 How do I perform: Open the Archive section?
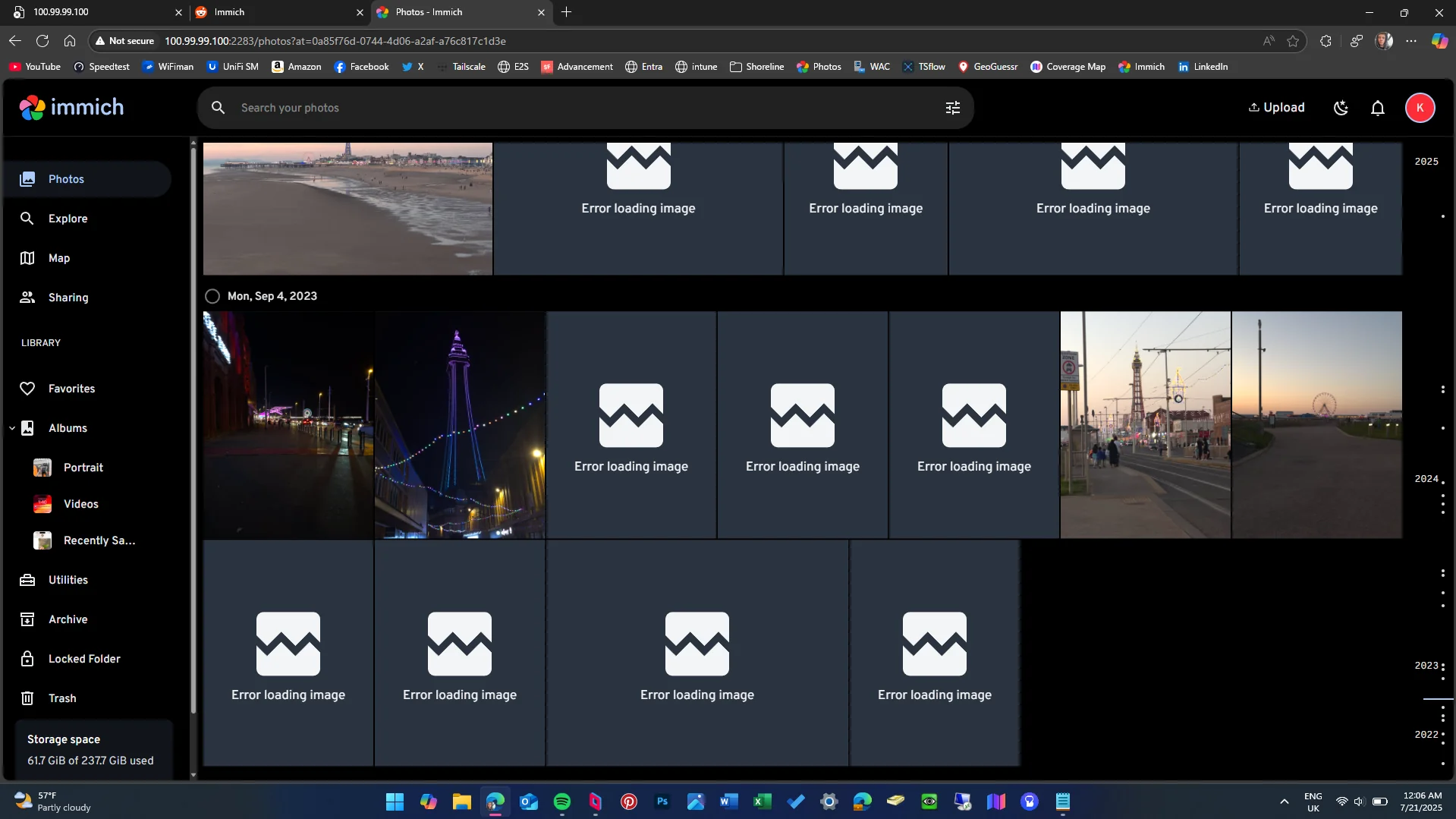point(68,619)
